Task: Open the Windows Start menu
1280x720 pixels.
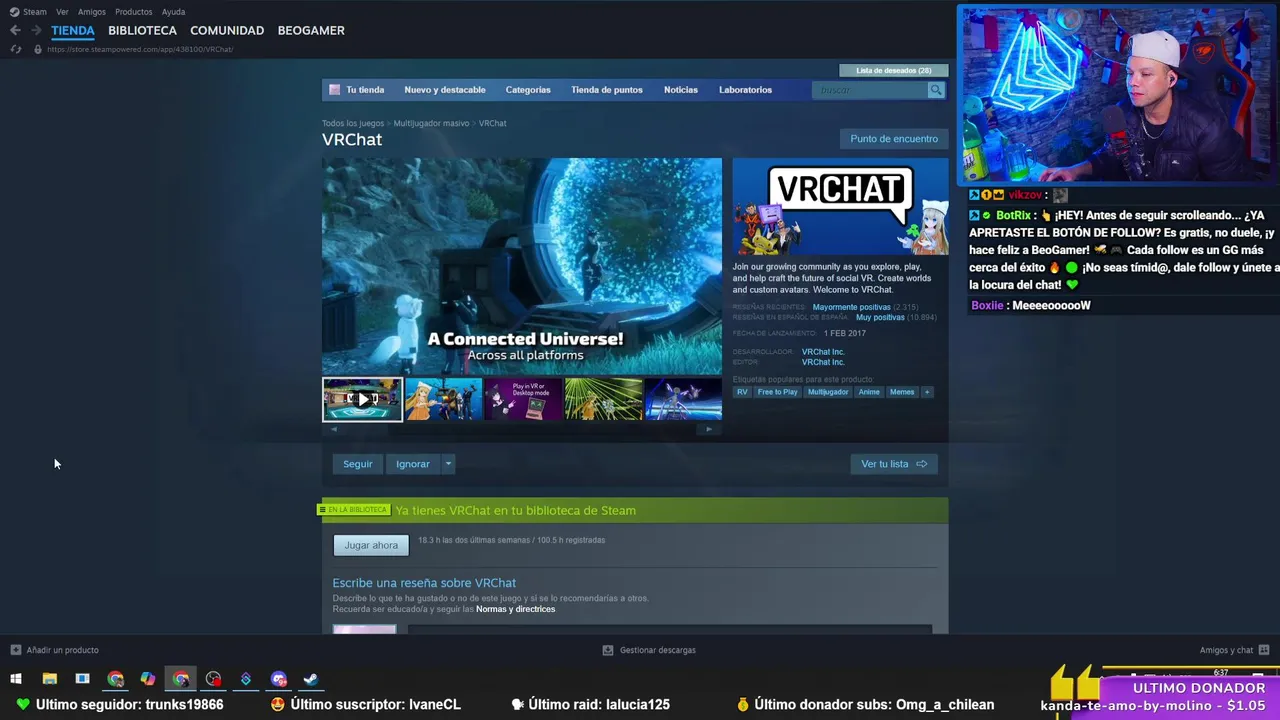Action: [x=16, y=679]
